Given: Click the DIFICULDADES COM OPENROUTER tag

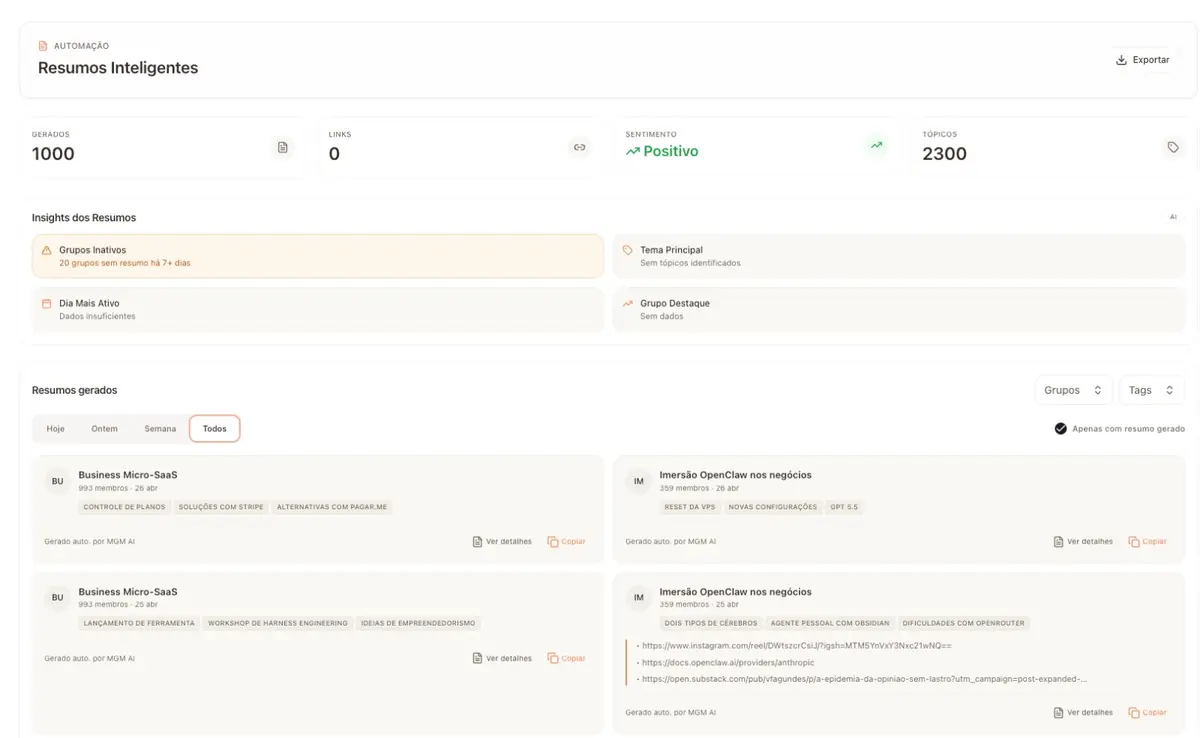Looking at the screenshot, I should (x=964, y=623).
